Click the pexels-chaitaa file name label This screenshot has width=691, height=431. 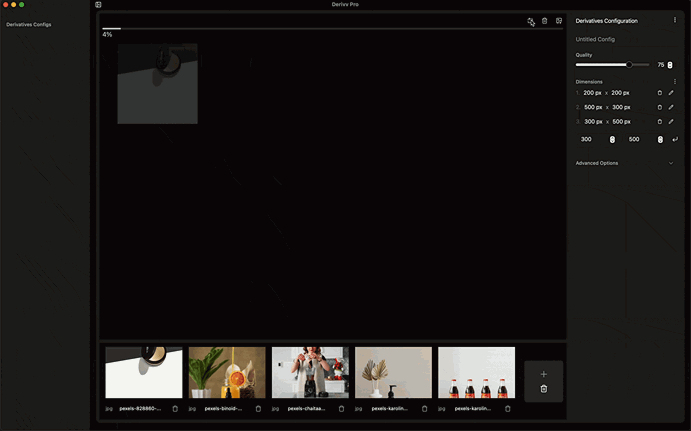[x=306, y=409]
